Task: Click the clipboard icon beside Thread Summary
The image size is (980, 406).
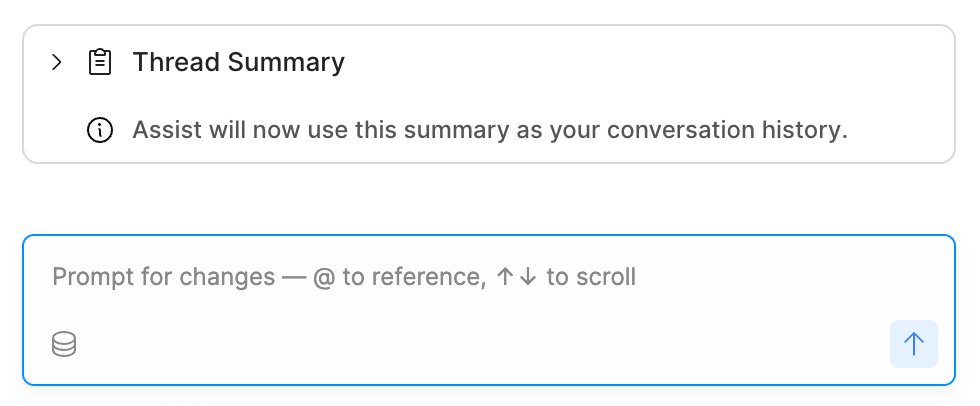Action: click(x=100, y=63)
